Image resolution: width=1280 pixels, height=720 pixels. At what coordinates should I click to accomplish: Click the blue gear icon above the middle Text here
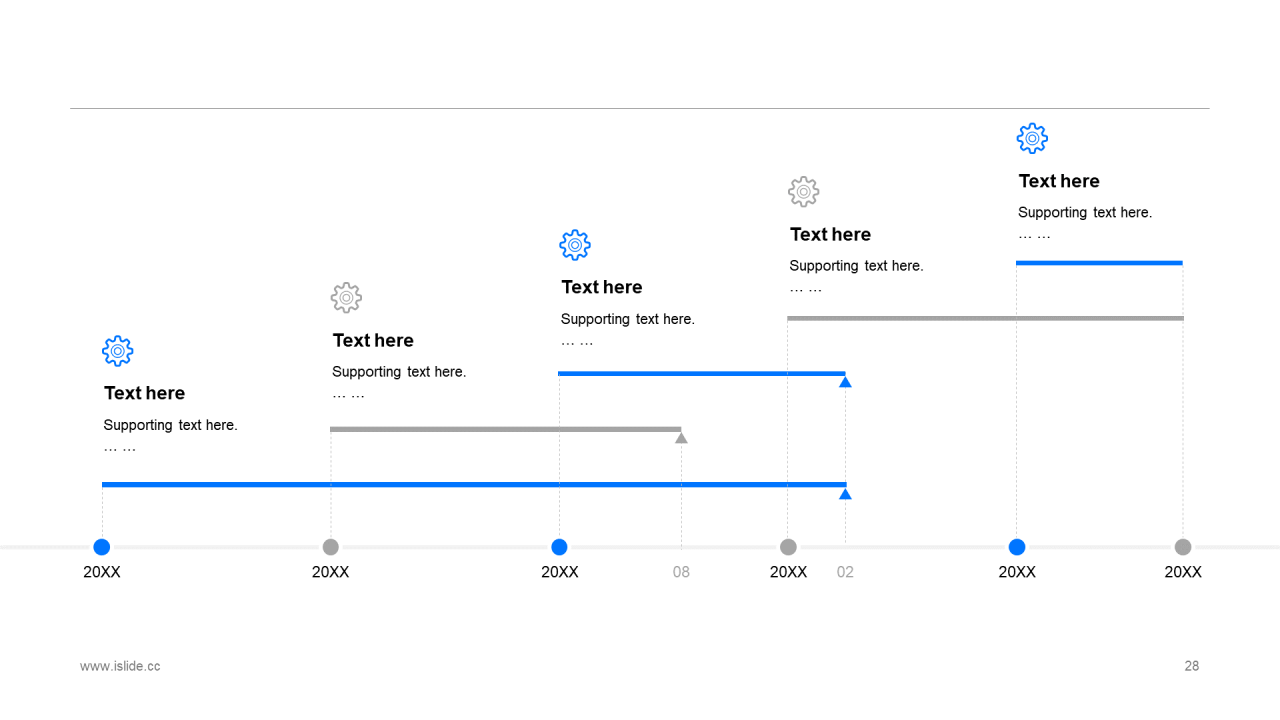(575, 245)
